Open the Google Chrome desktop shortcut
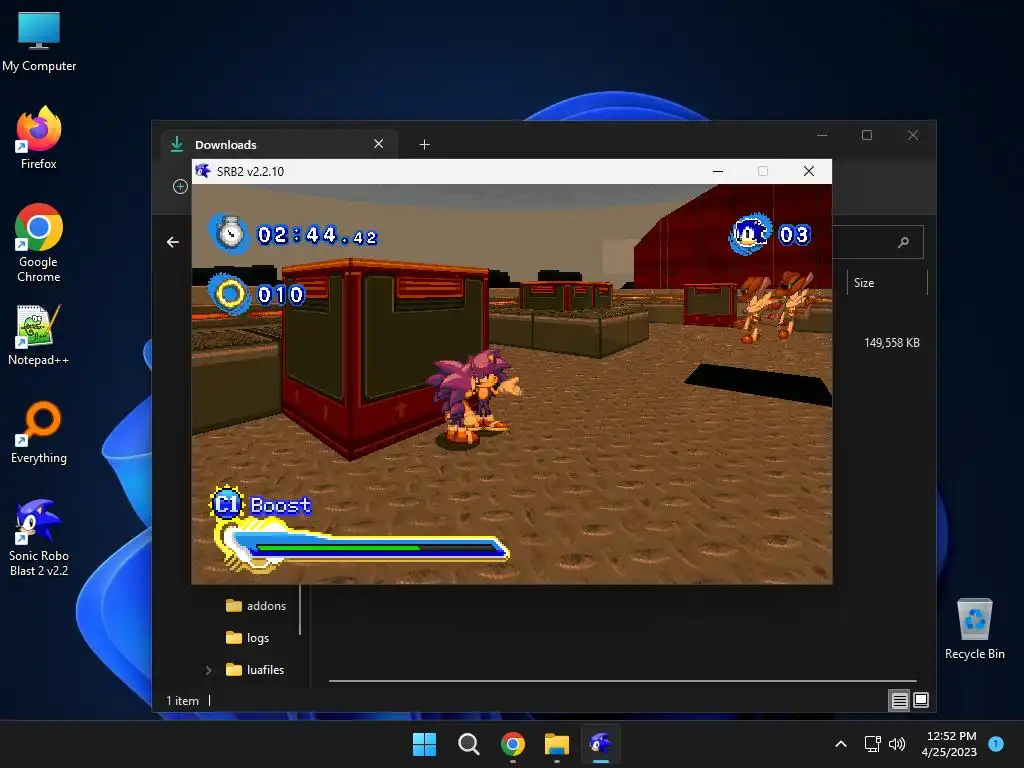This screenshot has width=1024, height=768. [x=39, y=244]
